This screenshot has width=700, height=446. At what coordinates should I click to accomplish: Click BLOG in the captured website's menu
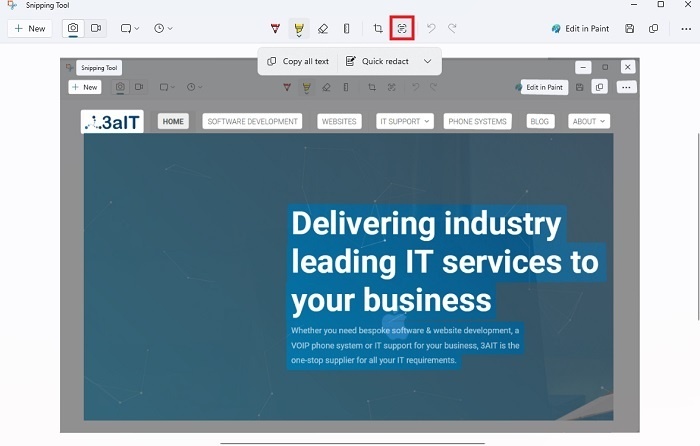coord(540,121)
